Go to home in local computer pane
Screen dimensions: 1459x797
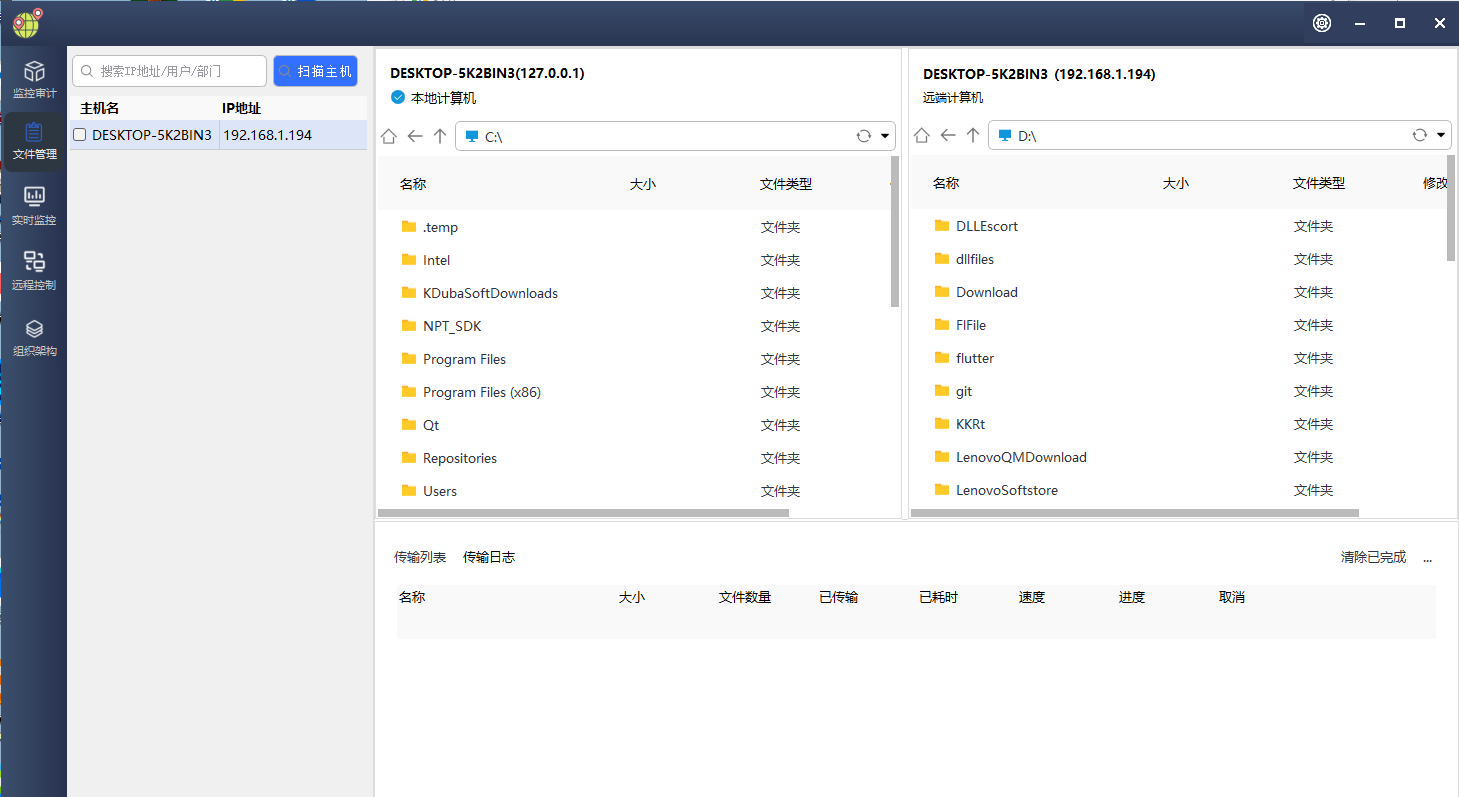coord(389,136)
